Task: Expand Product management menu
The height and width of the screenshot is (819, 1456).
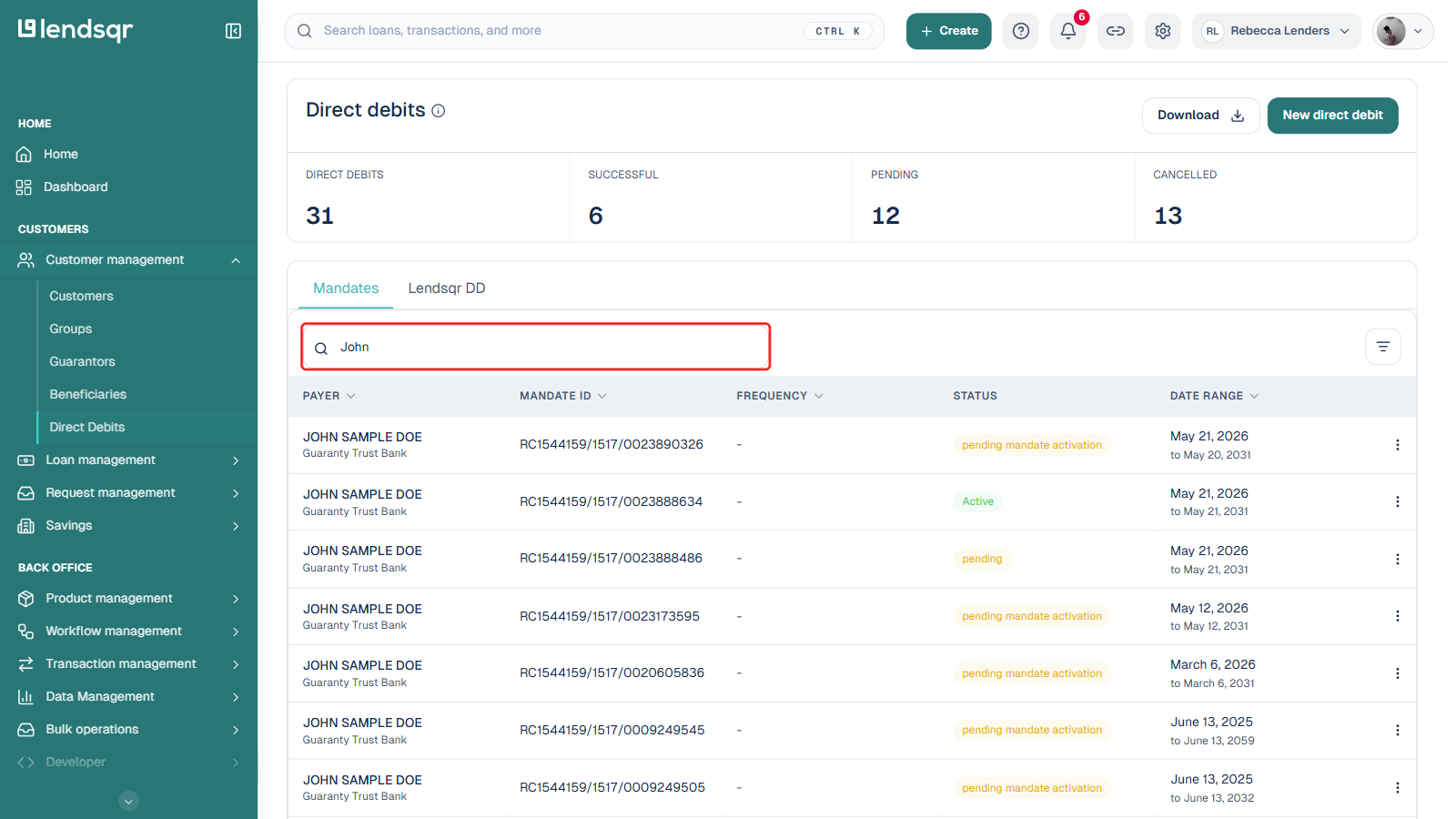Action: (x=128, y=599)
